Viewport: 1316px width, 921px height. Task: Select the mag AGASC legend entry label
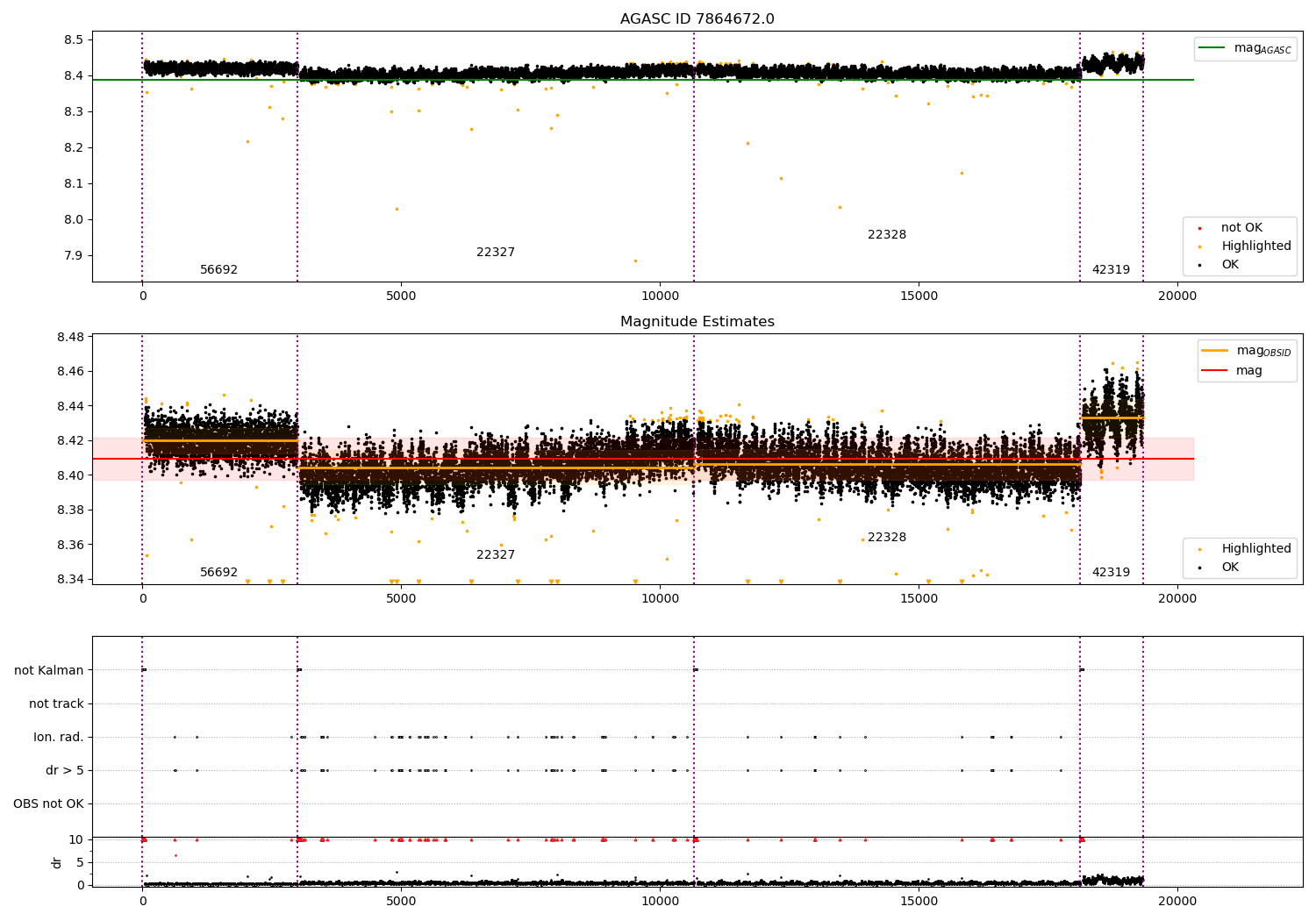point(1262,48)
